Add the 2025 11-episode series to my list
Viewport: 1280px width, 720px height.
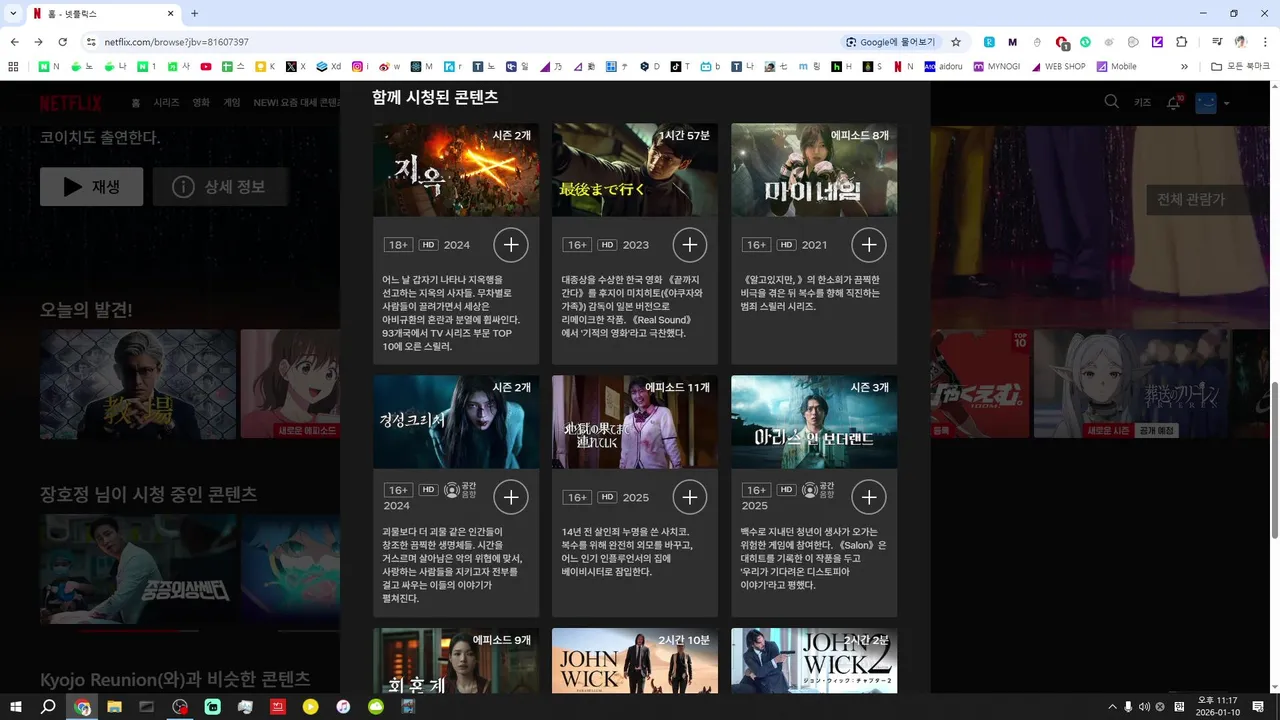coord(690,497)
